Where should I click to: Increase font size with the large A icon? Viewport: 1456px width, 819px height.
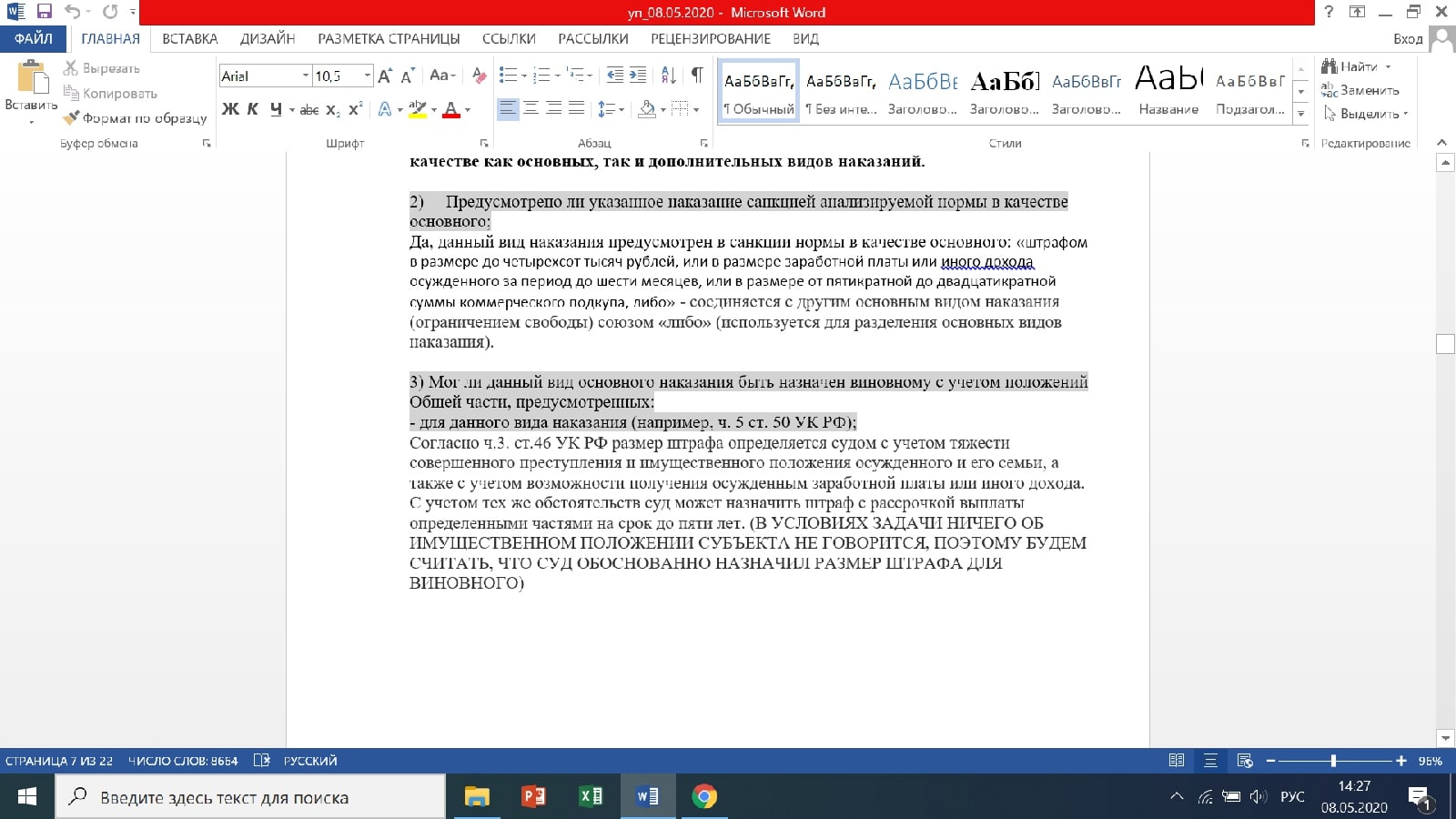[x=385, y=76]
